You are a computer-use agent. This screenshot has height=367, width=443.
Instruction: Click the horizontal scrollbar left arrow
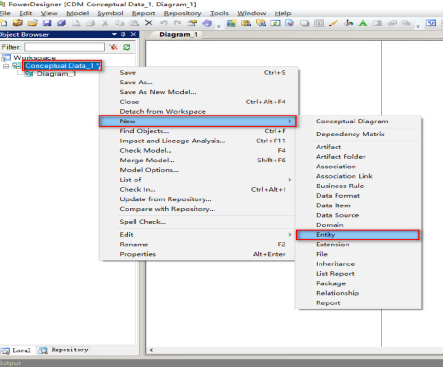151,350
